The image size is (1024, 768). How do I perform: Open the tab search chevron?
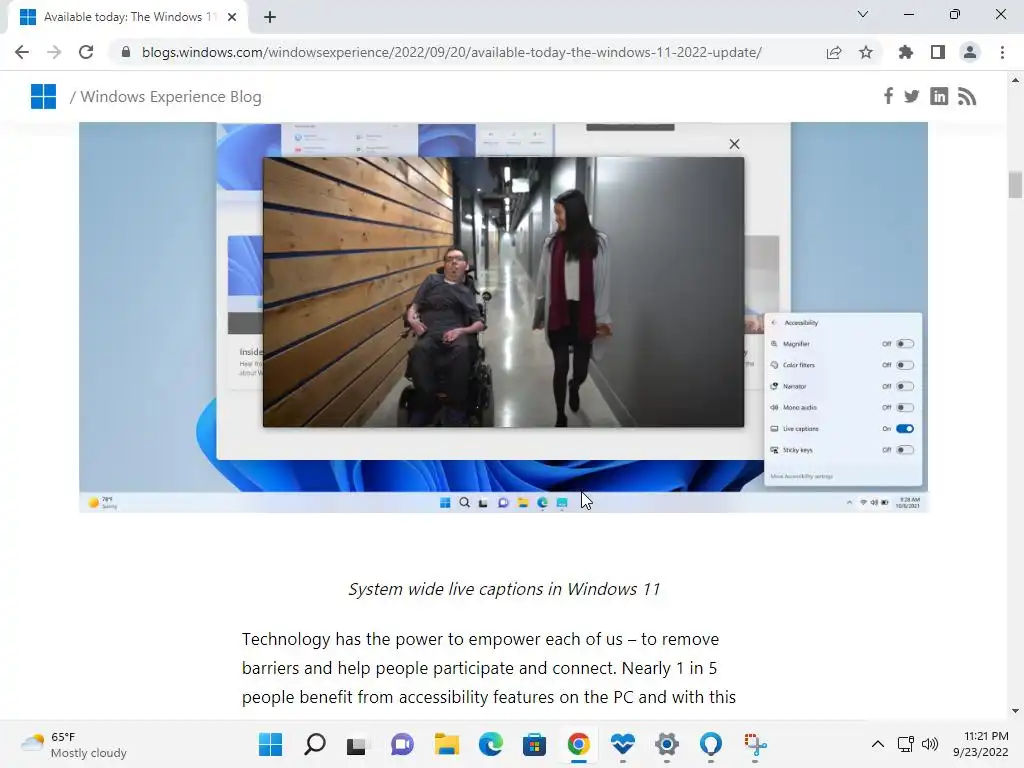(x=863, y=14)
